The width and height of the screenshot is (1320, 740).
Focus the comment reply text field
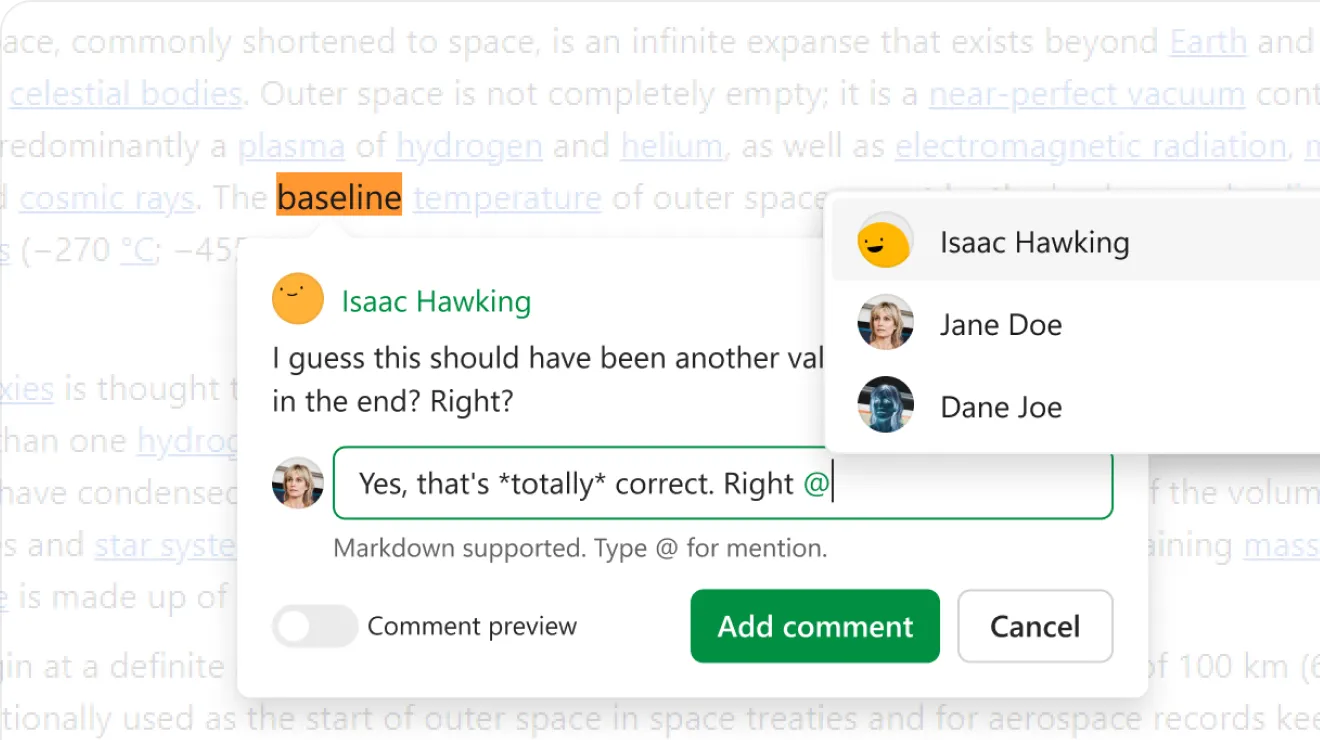click(x=720, y=484)
